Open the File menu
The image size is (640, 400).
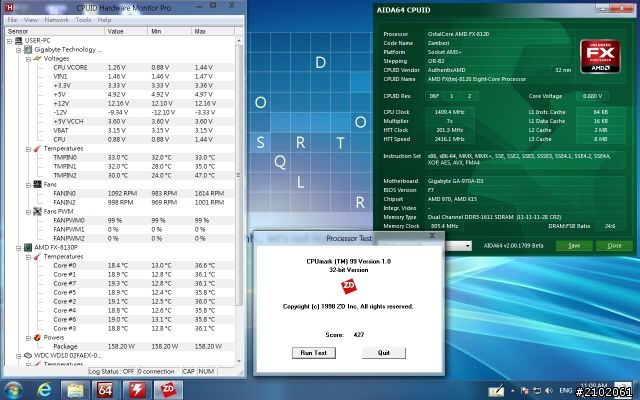coord(12,20)
